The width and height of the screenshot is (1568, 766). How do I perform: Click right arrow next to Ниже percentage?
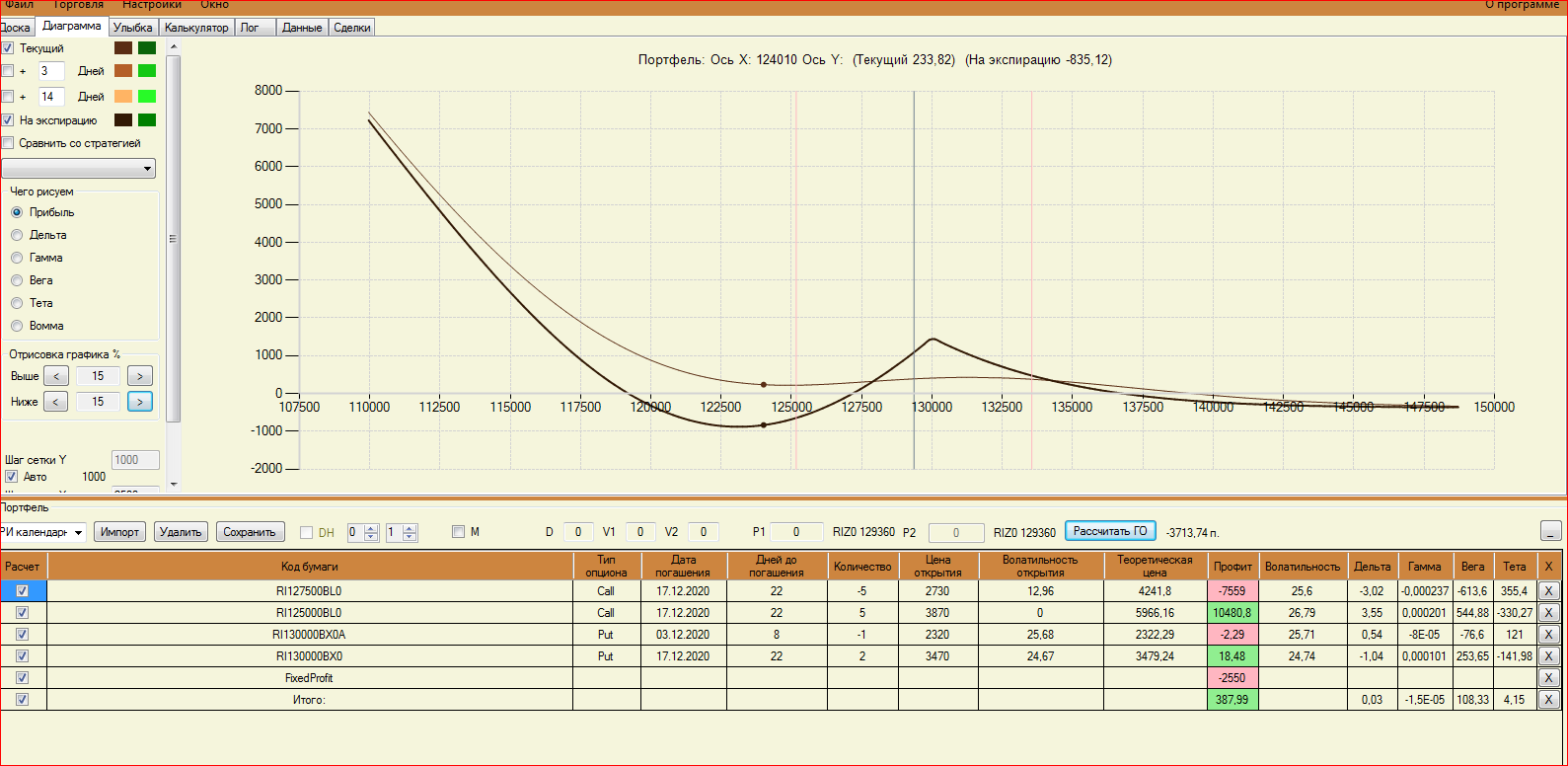point(140,402)
